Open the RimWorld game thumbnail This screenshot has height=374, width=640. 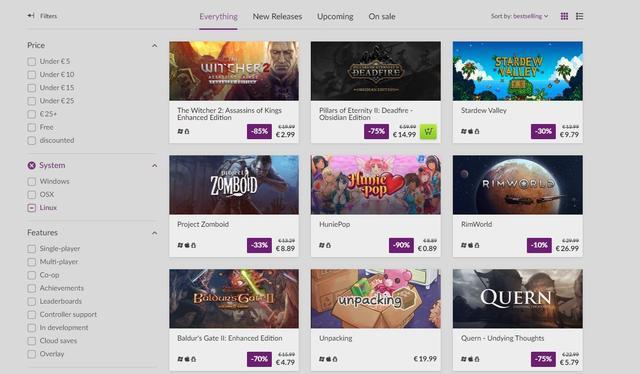click(x=518, y=185)
